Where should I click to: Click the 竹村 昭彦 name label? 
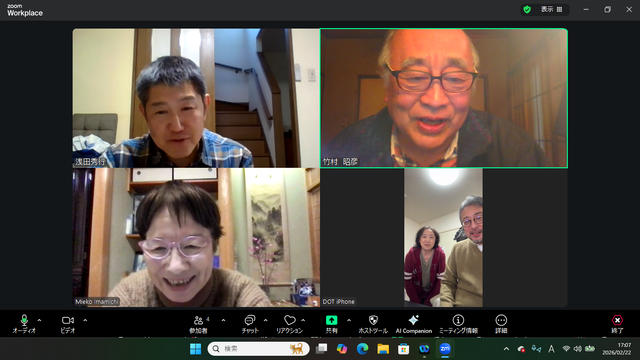[x=340, y=162]
